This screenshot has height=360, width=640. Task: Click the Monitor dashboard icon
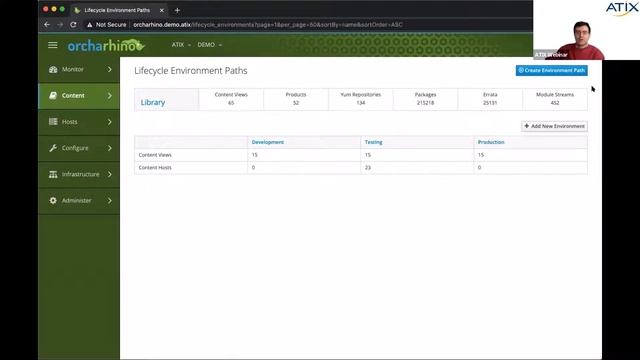(53, 69)
